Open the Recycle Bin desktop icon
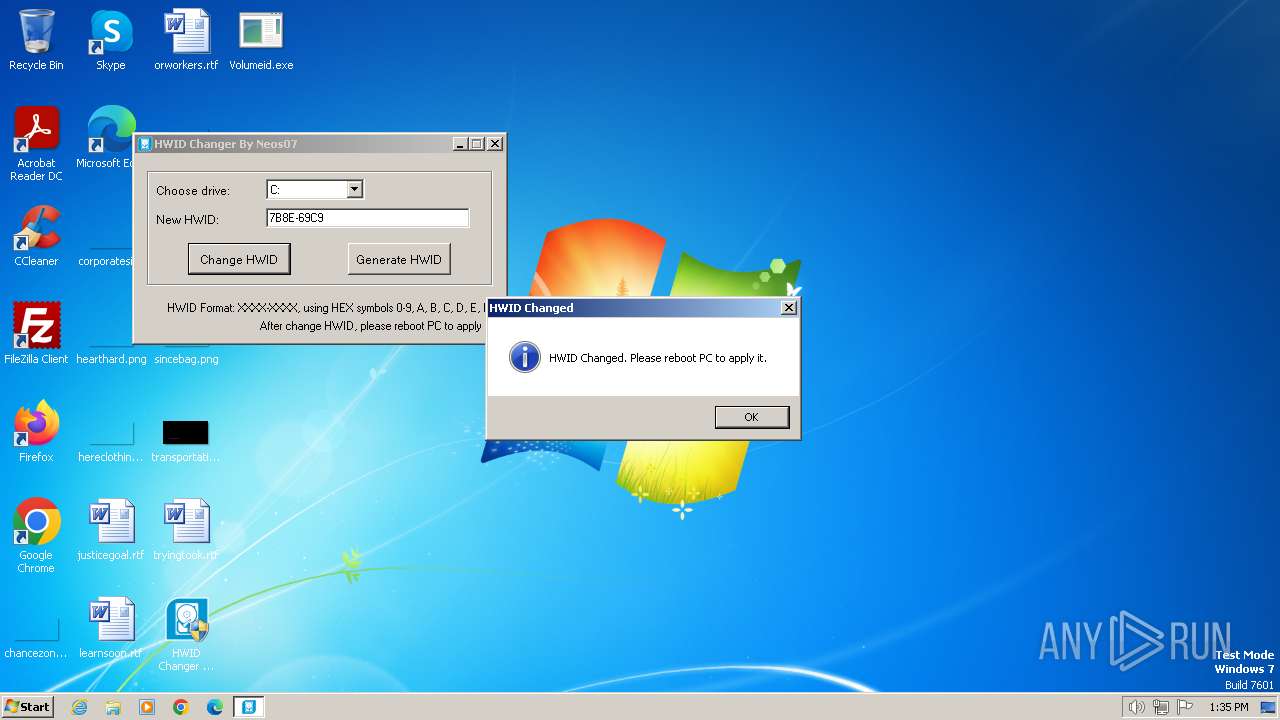 coord(36,40)
